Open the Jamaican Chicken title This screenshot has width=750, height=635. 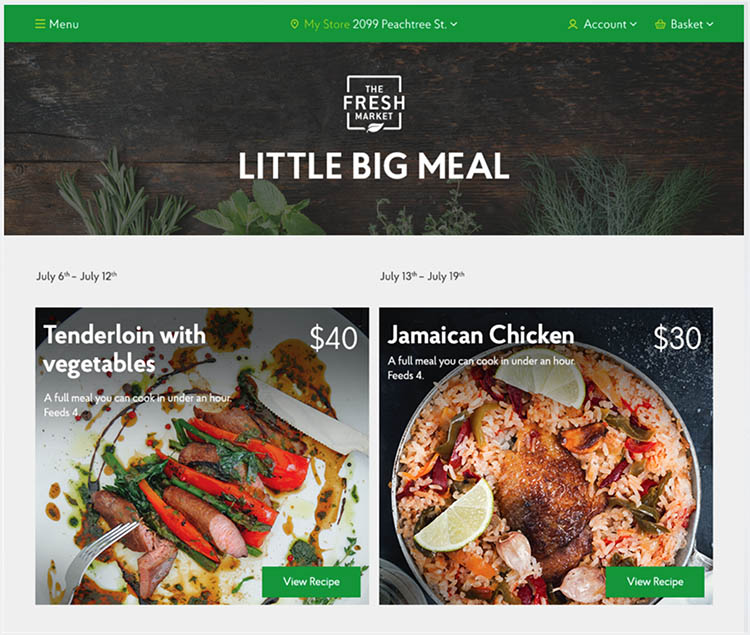pyautogui.click(x=481, y=335)
